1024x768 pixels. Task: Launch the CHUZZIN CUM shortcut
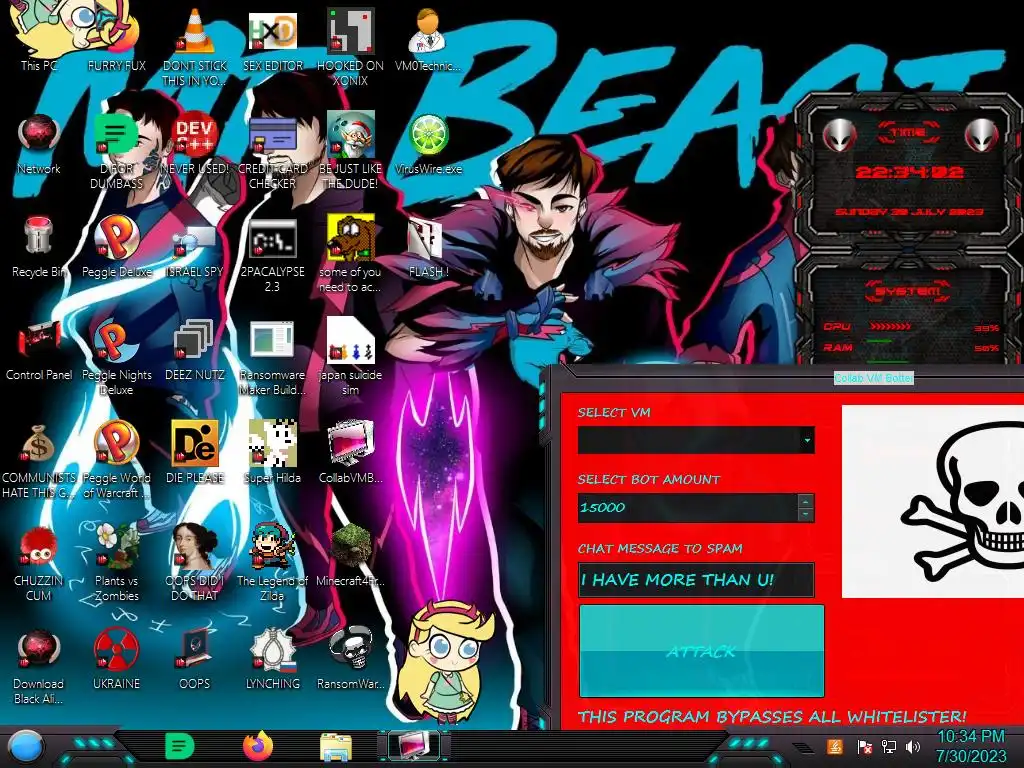(x=39, y=563)
